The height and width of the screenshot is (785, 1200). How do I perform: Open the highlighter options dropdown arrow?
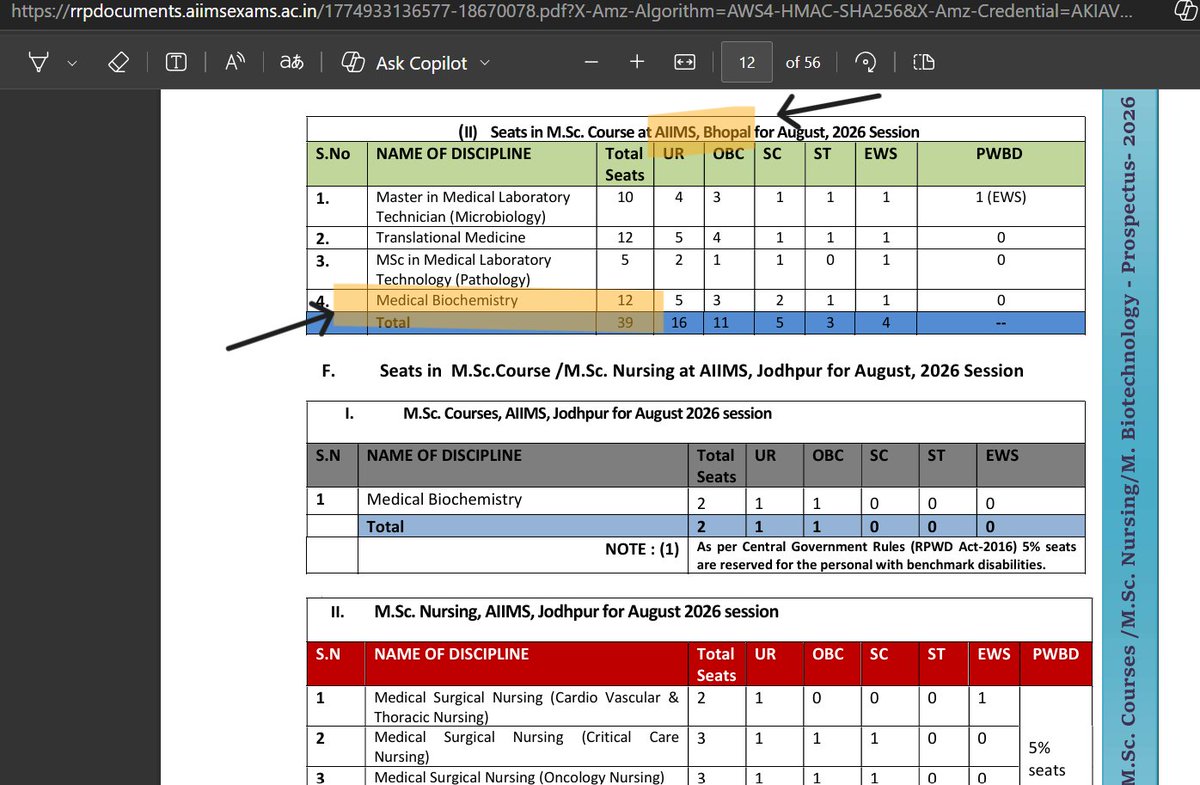(x=71, y=62)
